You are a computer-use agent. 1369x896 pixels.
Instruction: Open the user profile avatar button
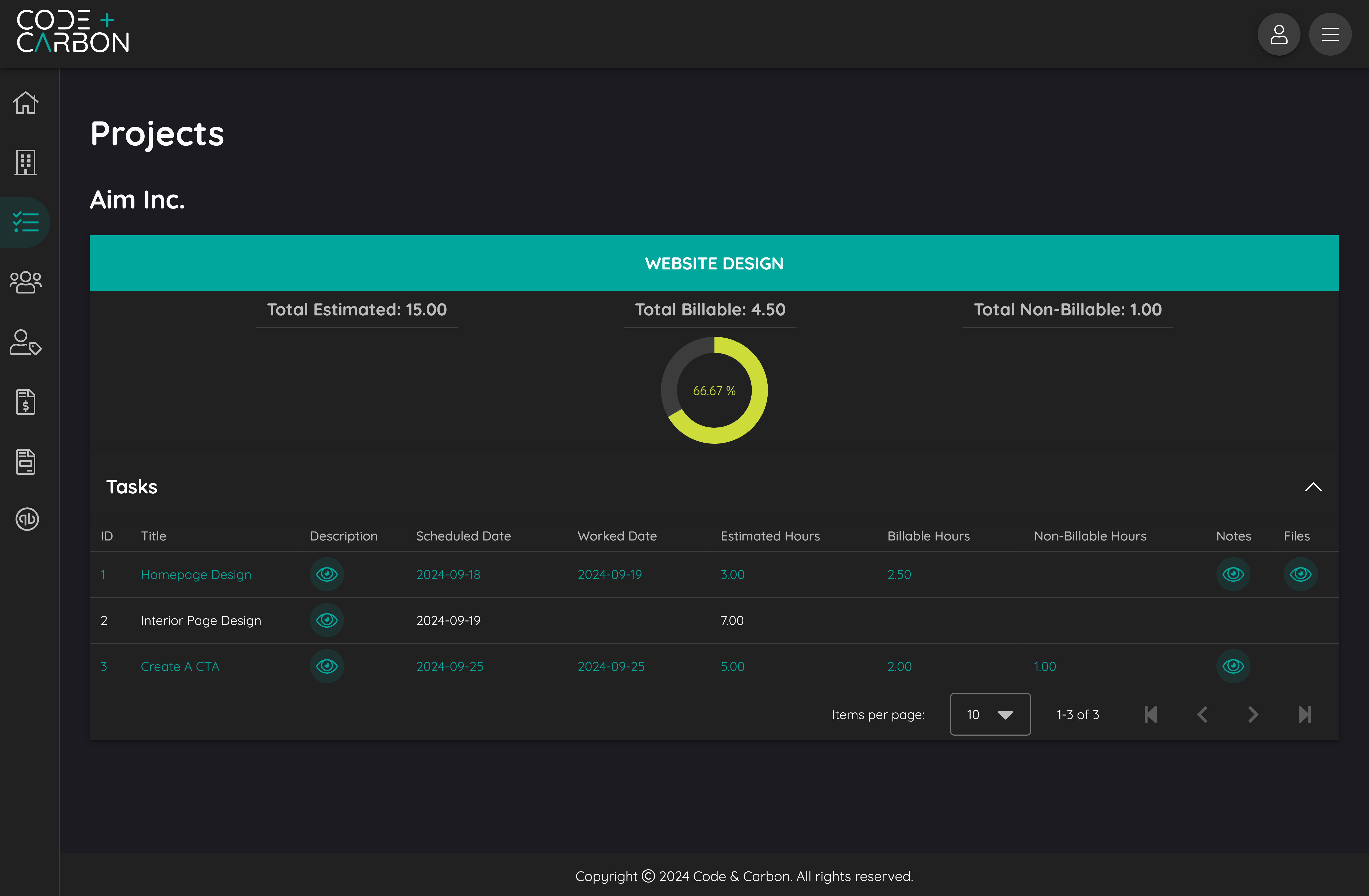(x=1279, y=34)
